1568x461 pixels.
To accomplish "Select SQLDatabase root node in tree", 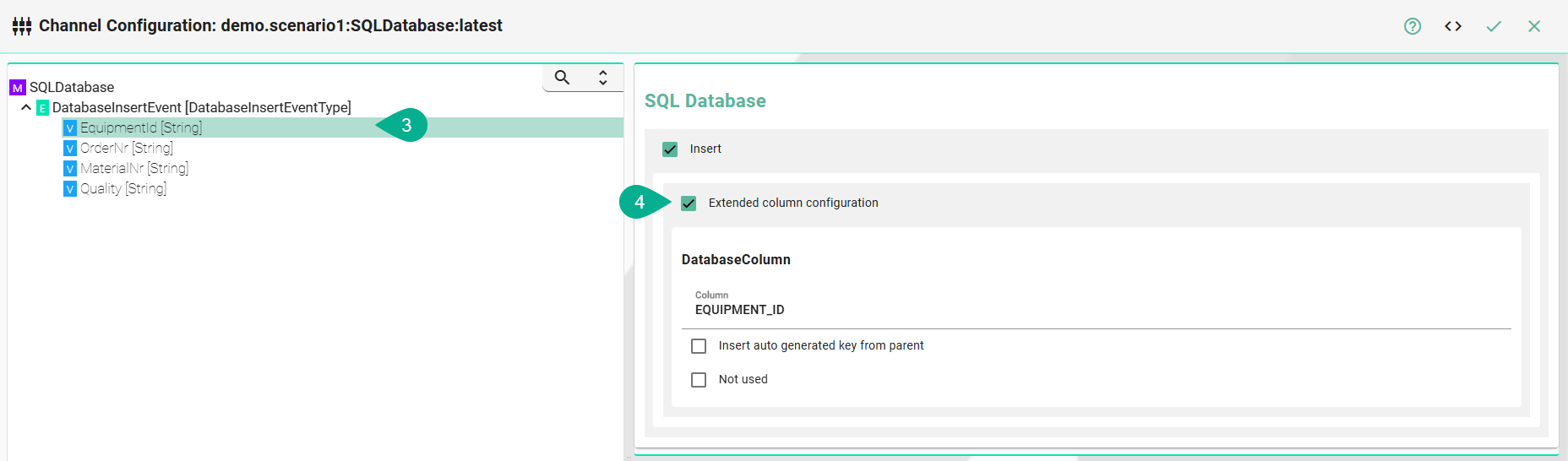I will pyautogui.click(x=72, y=87).
